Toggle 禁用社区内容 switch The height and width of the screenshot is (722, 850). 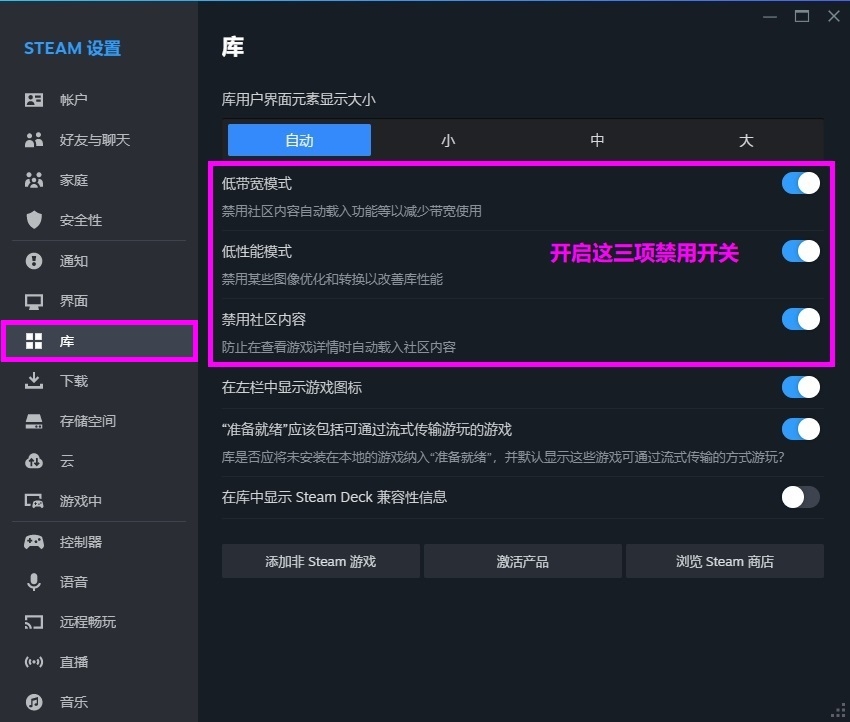pos(801,319)
